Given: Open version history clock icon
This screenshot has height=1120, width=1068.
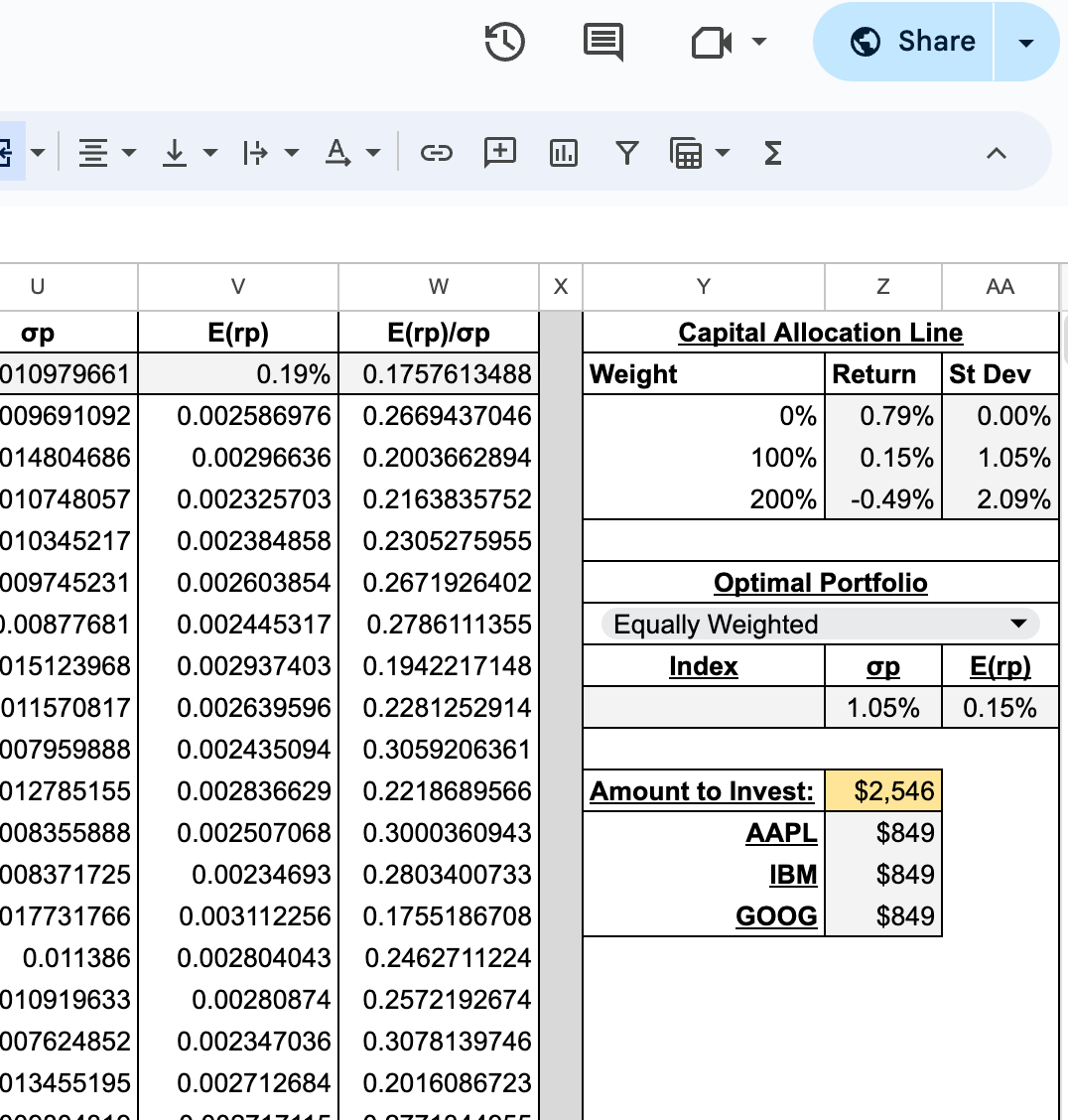Looking at the screenshot, I should click(504, 42).
